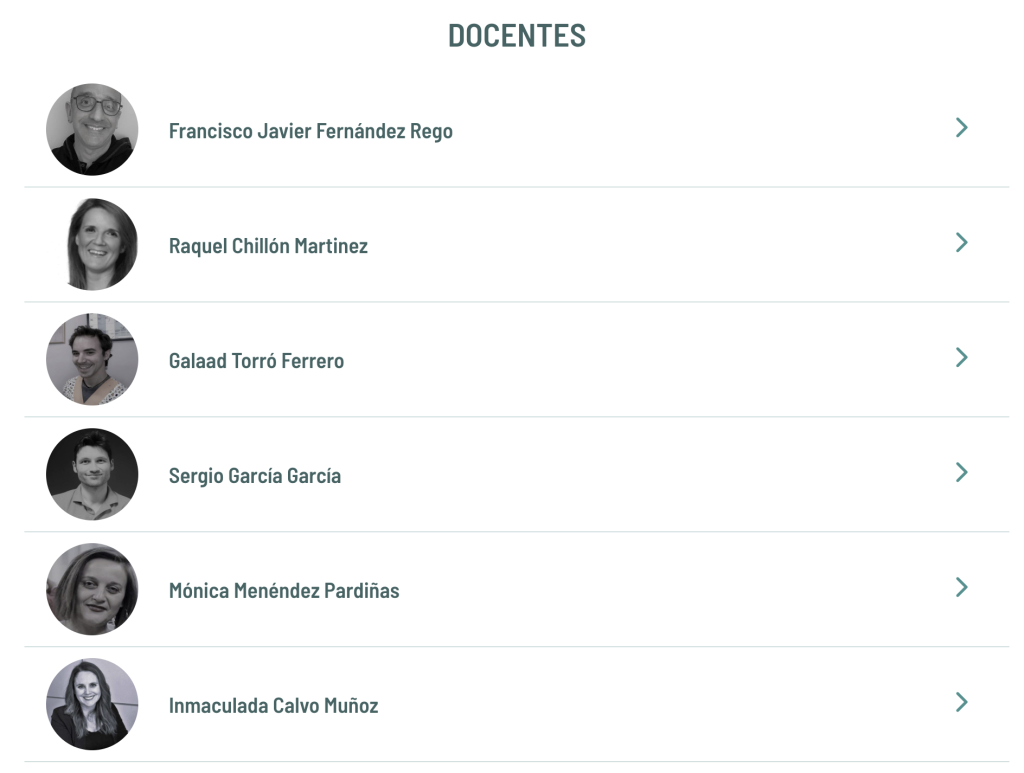Screen dimensions: 1024x773
Task: Select the Mónica Menéndez Pardiñas name text
Action: [284, 591]
